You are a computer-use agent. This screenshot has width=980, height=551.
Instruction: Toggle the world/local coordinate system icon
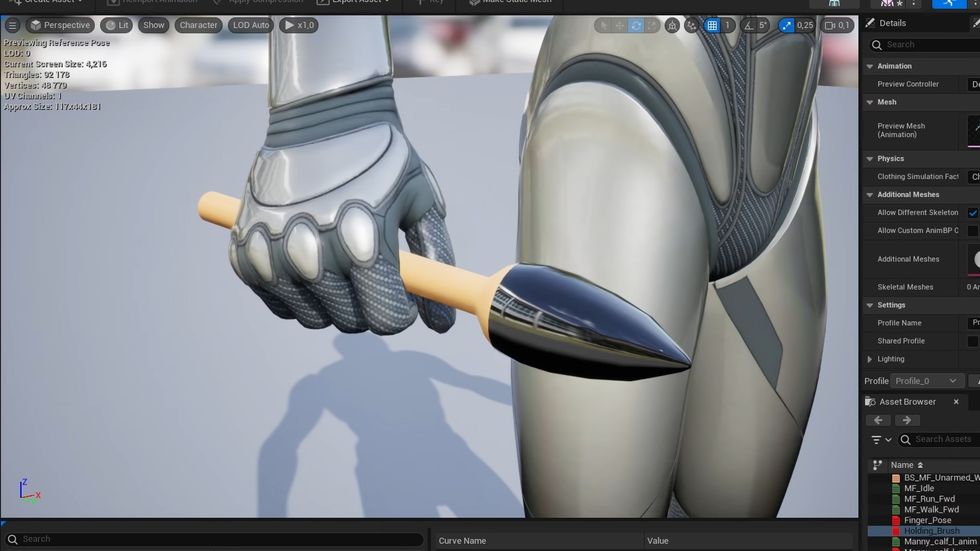point(672,25)
